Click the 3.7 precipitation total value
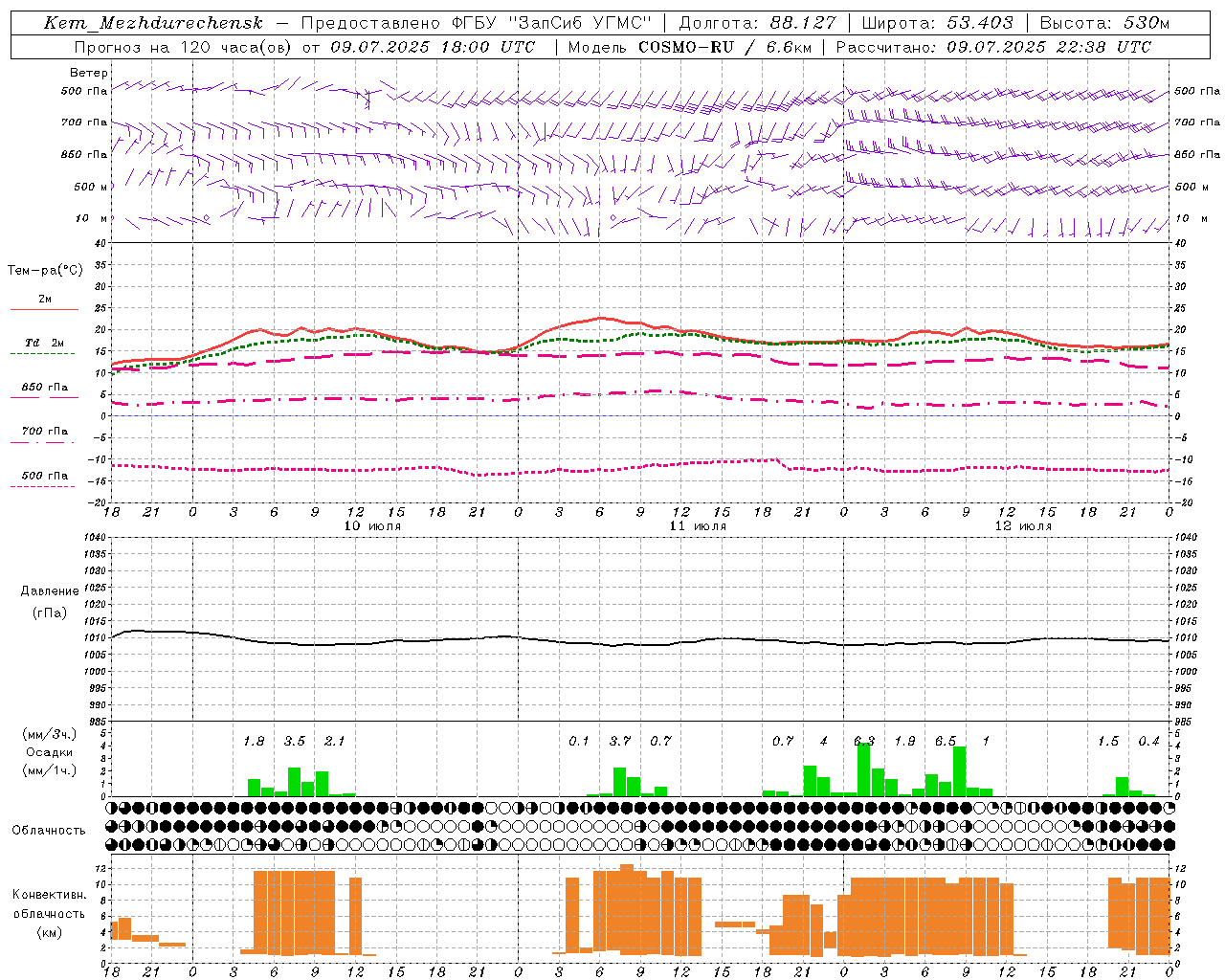The image size is (1225, 980). [x=620, y=741]
